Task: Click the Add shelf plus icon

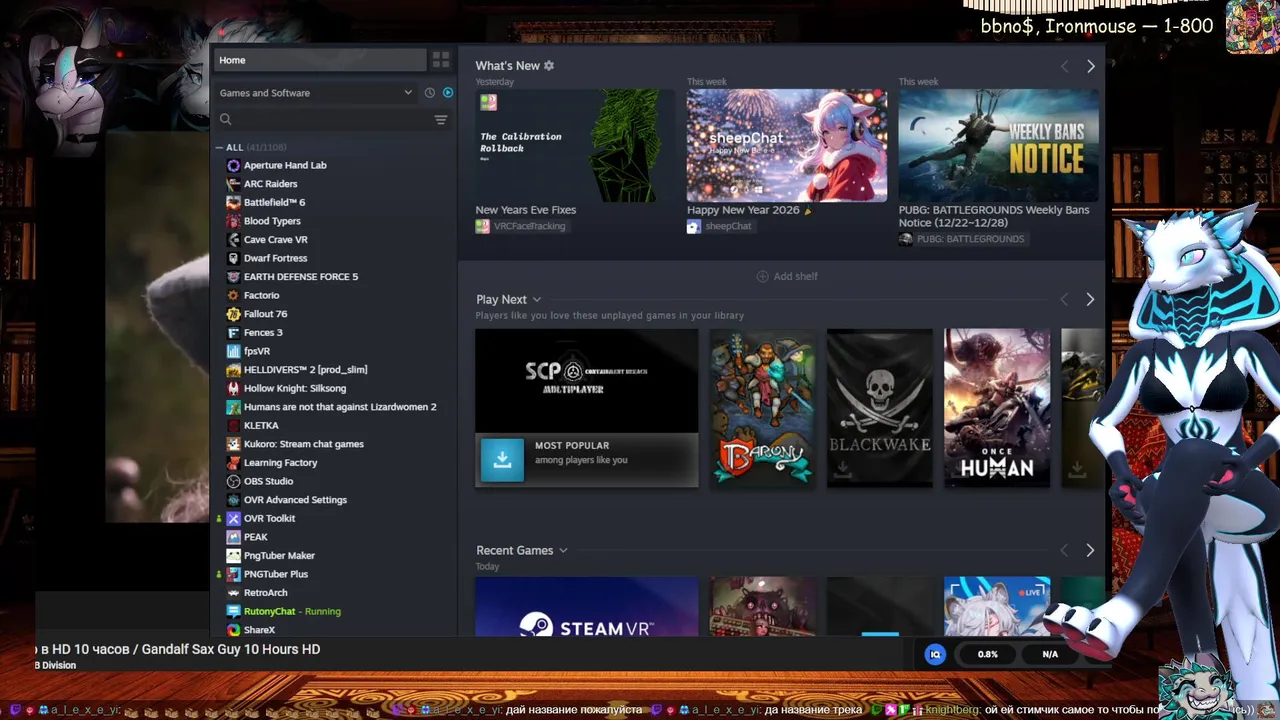Action: click(763, 276)
